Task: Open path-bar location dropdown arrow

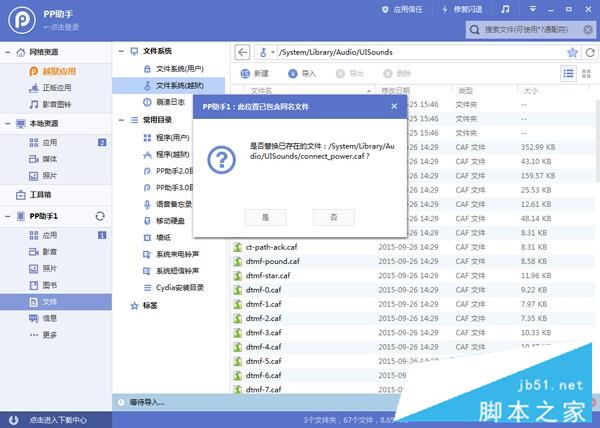Action: [272, 52]
